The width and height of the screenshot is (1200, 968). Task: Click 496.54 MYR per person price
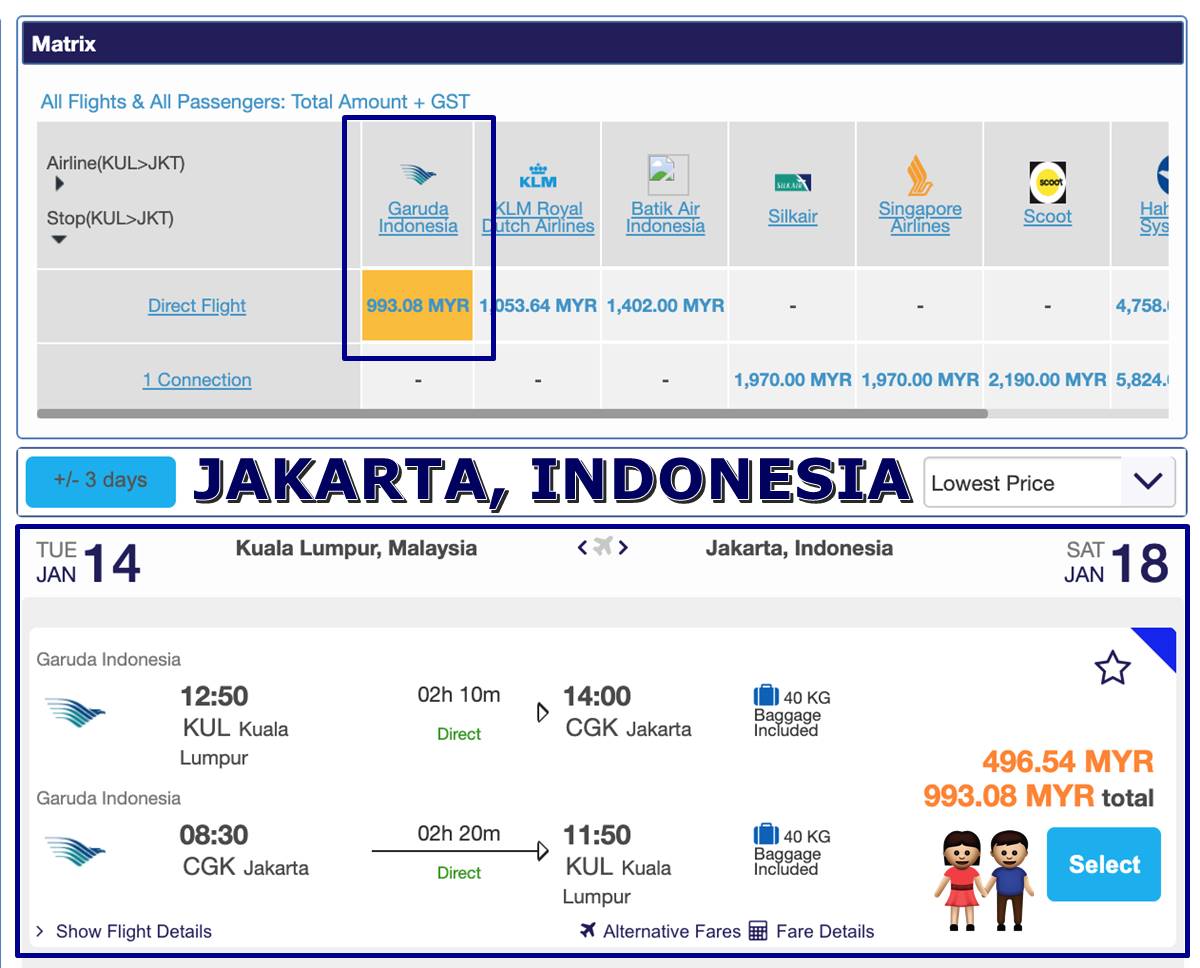1068,761
